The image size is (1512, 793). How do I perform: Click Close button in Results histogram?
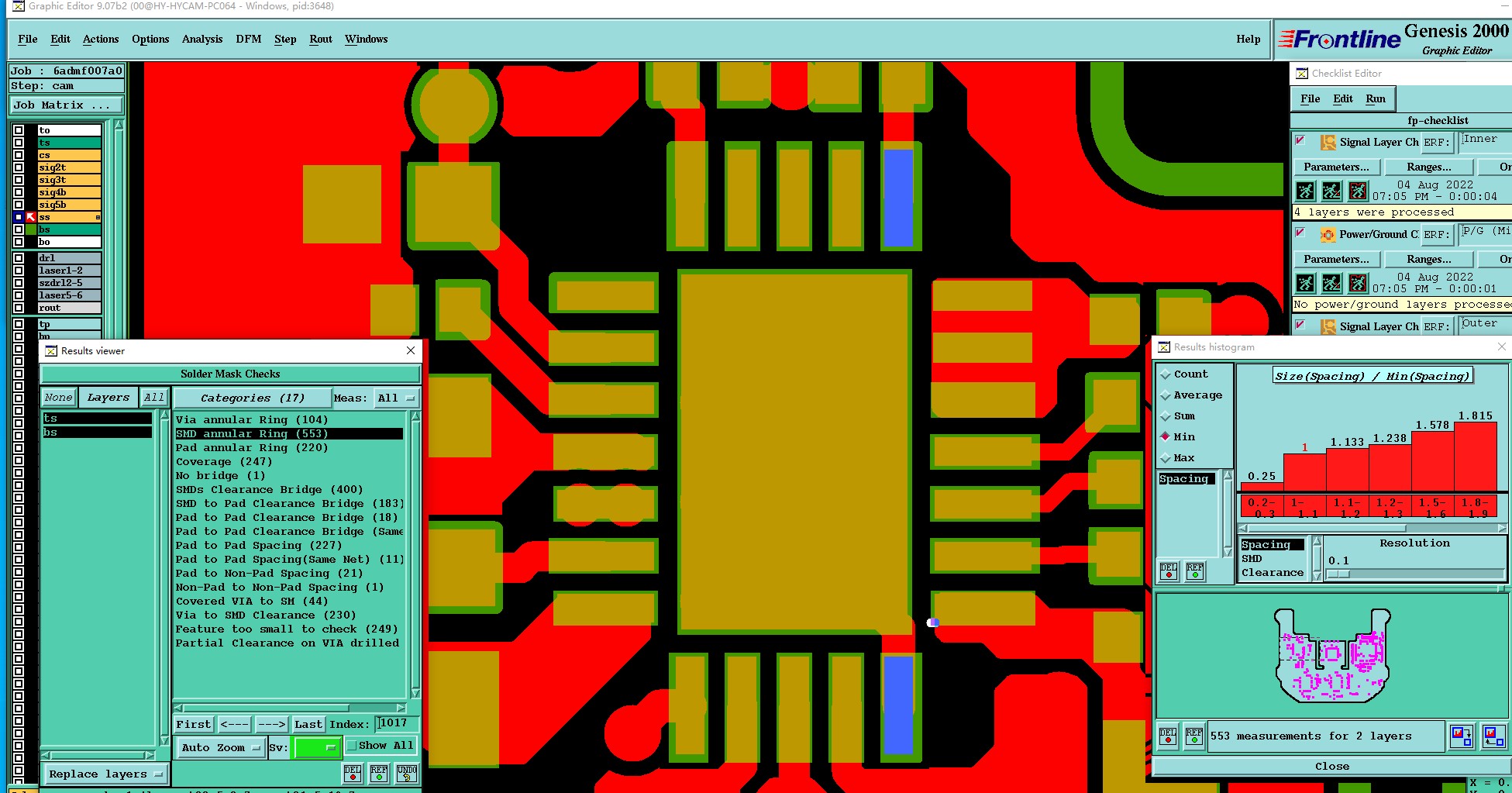click(x=1331, y=766)
